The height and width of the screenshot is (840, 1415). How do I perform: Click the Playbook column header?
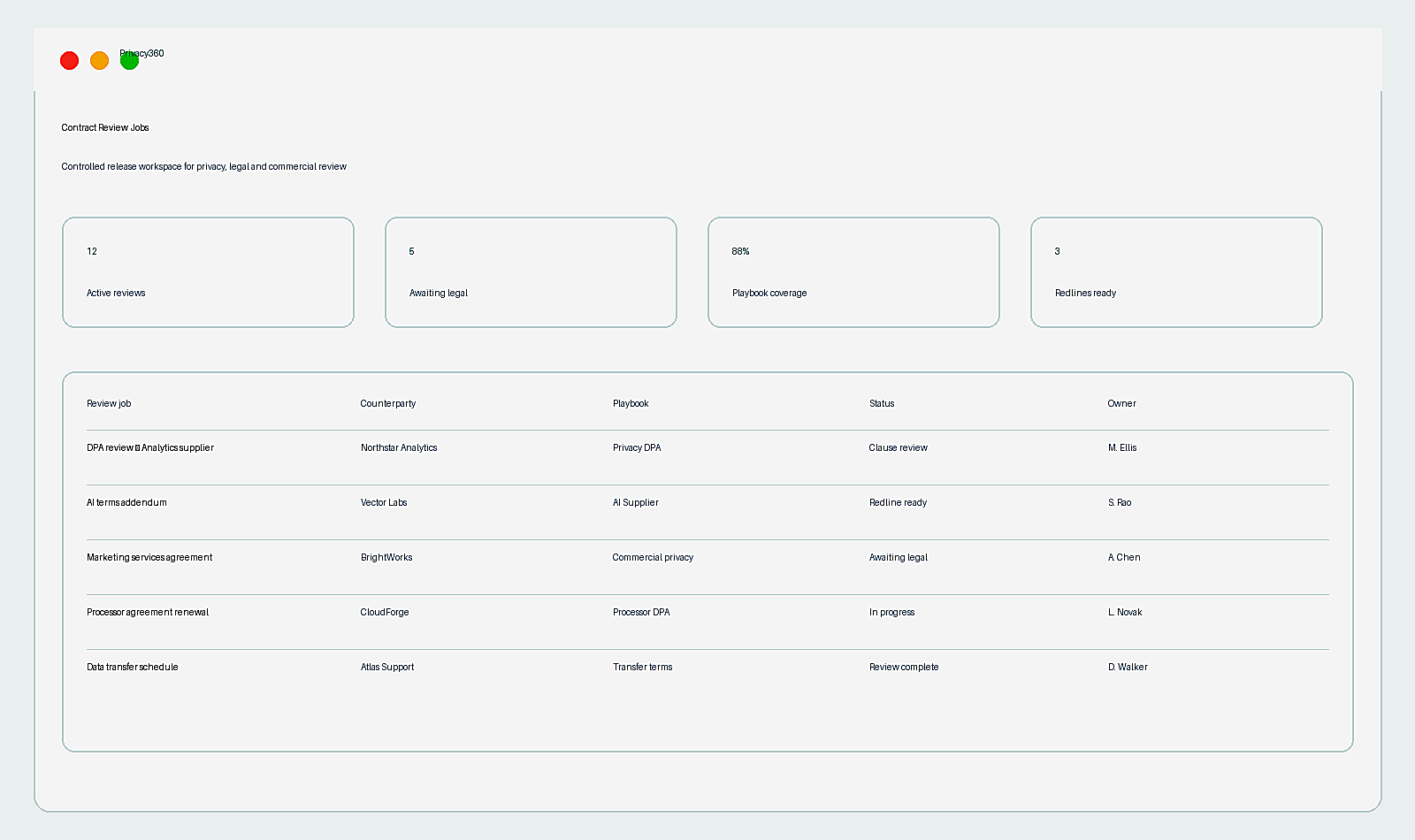(x=631, y=403)
